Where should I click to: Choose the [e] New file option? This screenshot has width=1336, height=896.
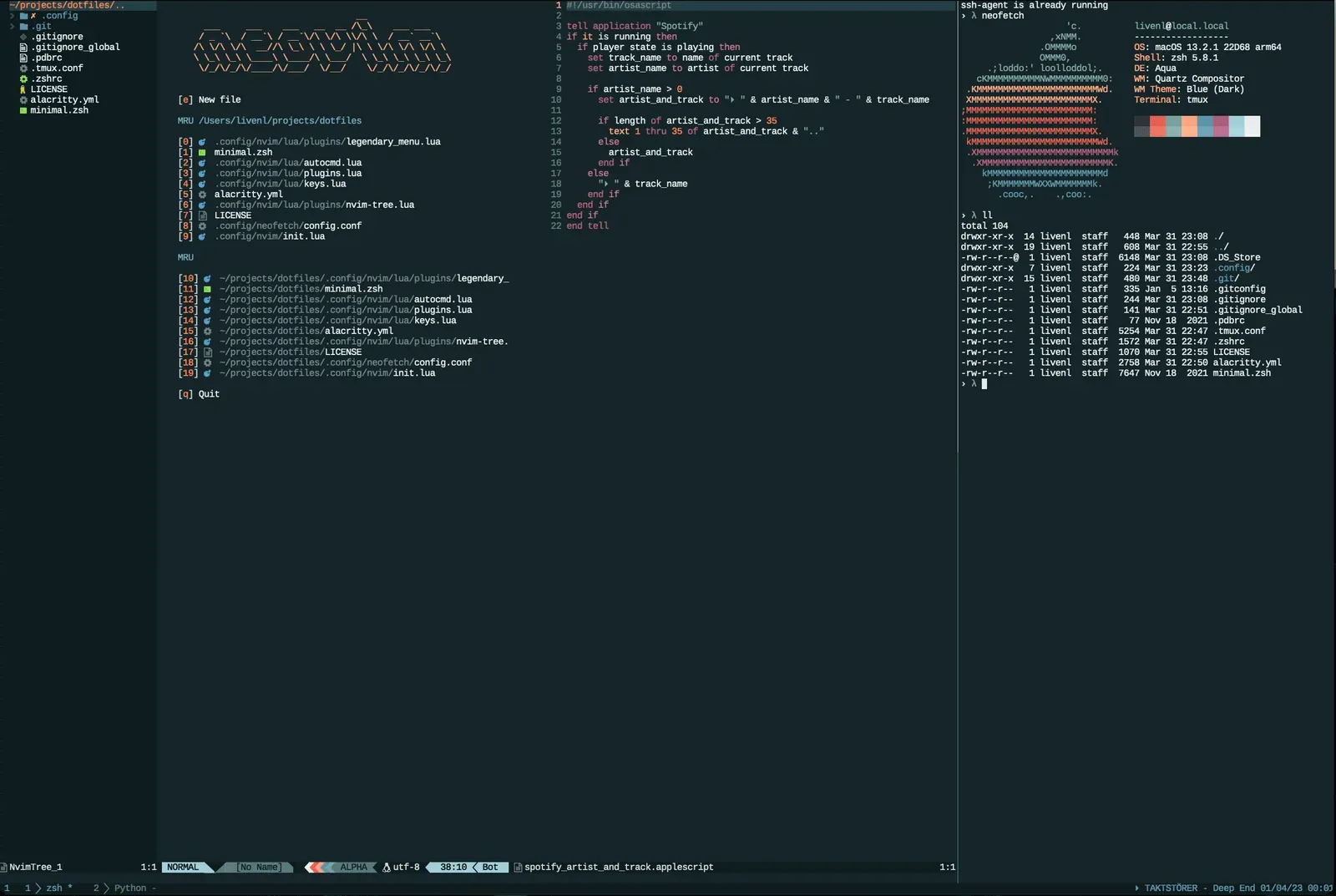click(x=210, y=100)
